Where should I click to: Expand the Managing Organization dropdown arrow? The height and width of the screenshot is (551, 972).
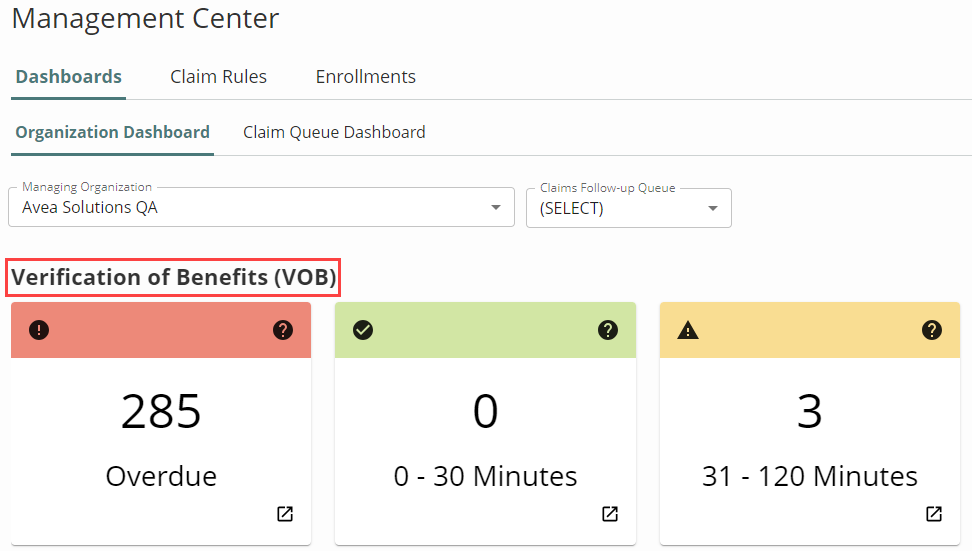(496, 208)
